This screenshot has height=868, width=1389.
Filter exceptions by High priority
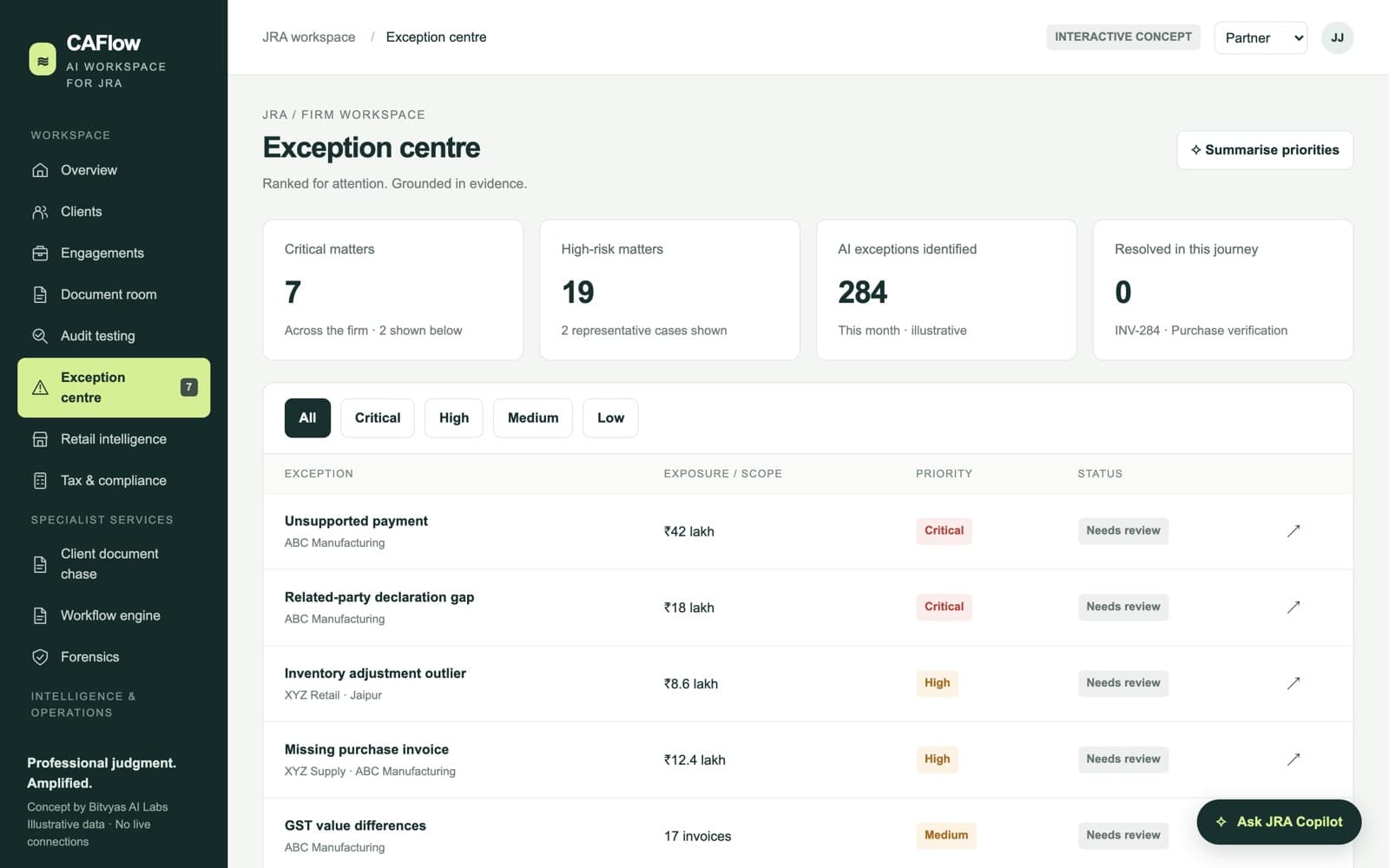click(454, 418)
